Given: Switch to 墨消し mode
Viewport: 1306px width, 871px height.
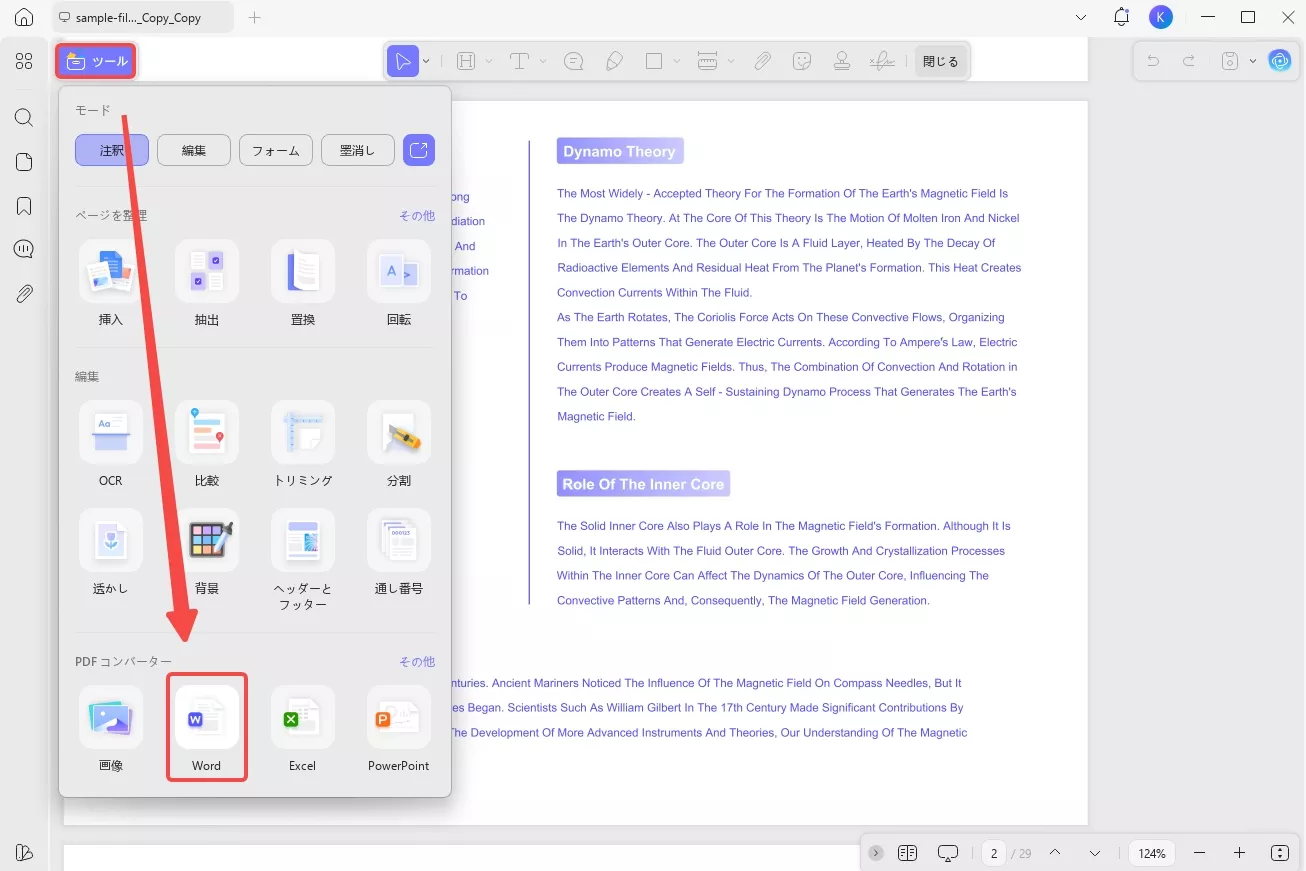Looking at the screenshot, I should click(x=357, y=151).
